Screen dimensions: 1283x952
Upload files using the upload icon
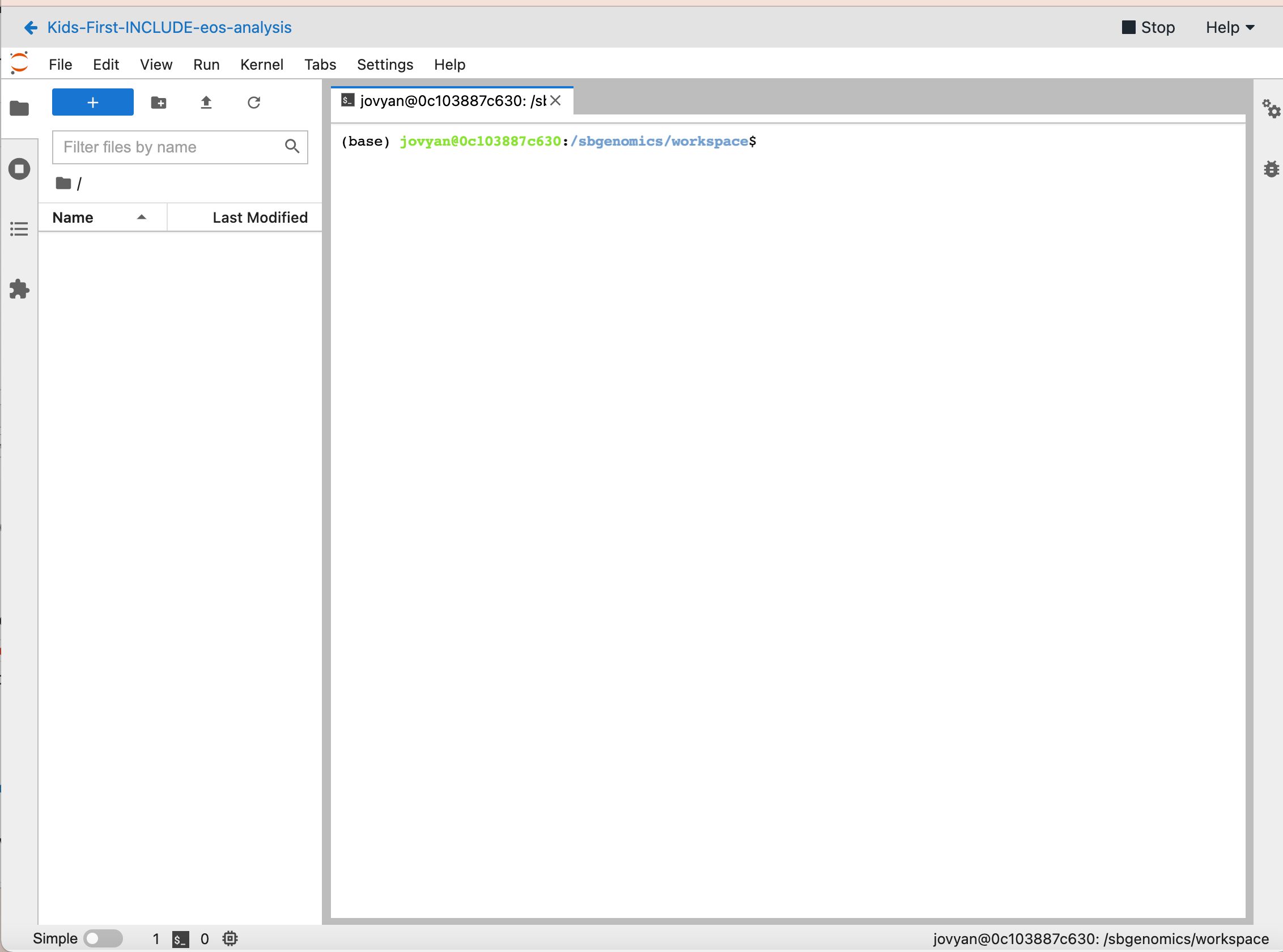(x=206, y=102)
